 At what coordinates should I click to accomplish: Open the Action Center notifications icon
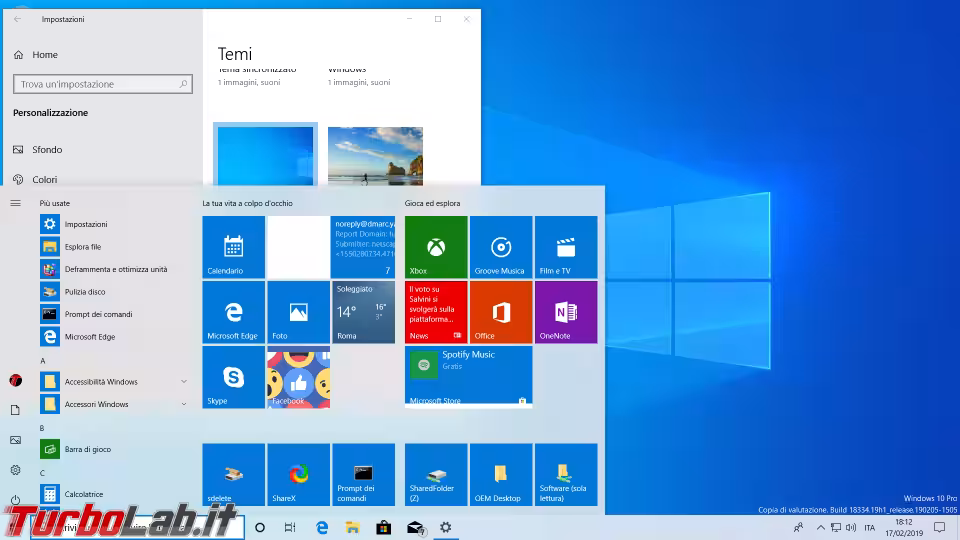pos(940,527)
